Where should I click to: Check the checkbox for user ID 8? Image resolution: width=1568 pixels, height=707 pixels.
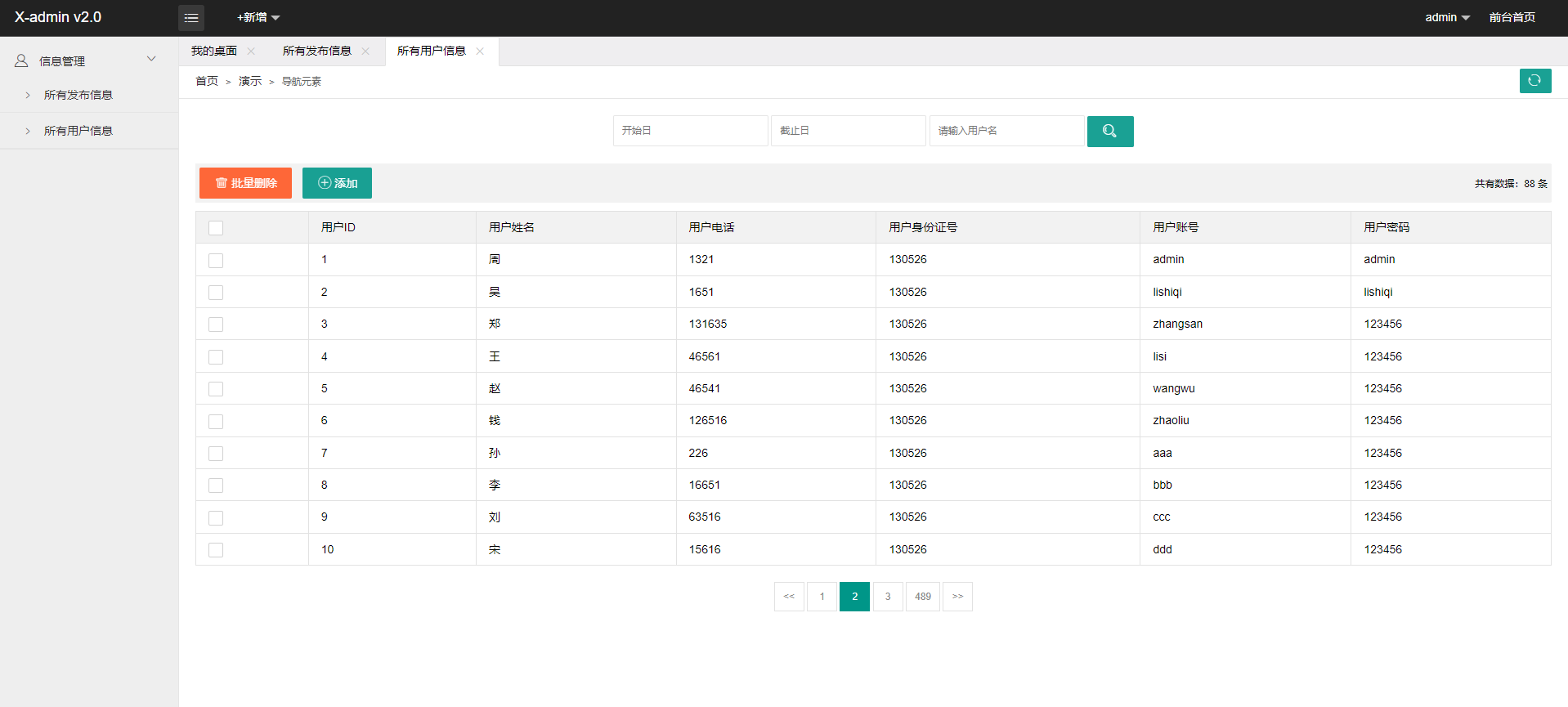pyautogui.click(x=216, y=486)
